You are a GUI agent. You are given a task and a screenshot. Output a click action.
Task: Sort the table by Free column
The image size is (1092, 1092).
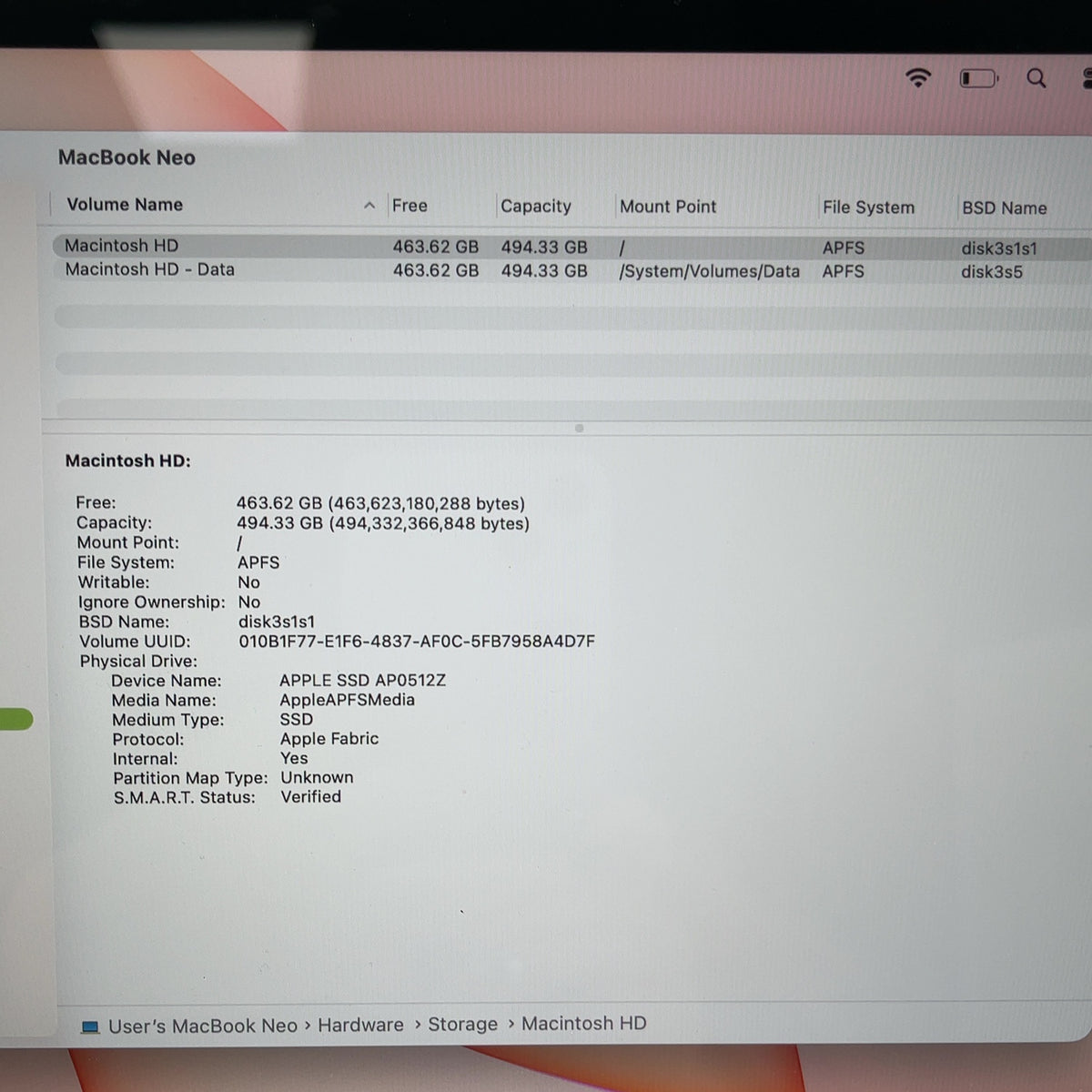(409, 206)
